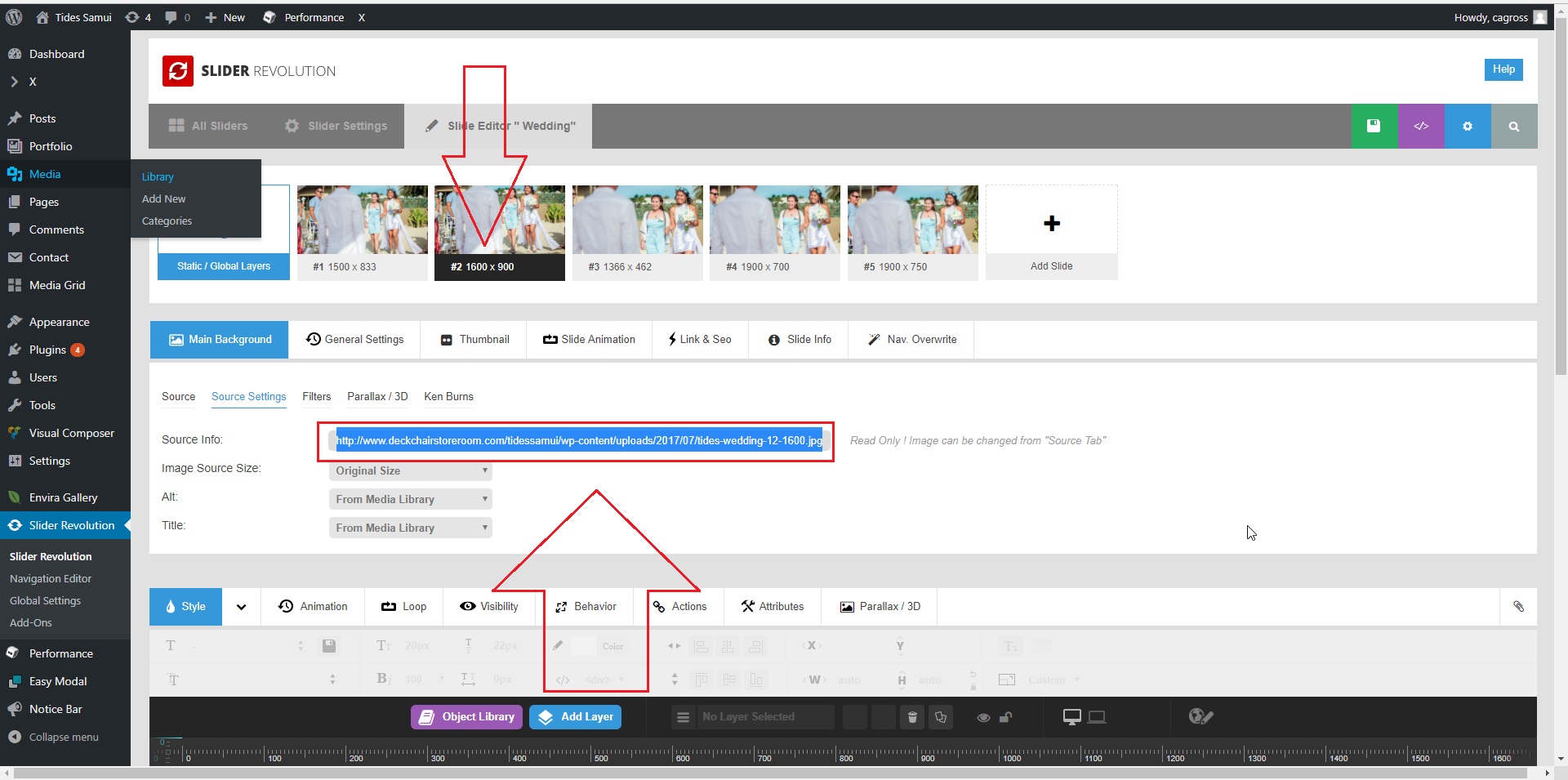This screenshot has height=780, width=1568.
Task: Expand the chevron next to Style tab
Action: click(x=241, y=607)
